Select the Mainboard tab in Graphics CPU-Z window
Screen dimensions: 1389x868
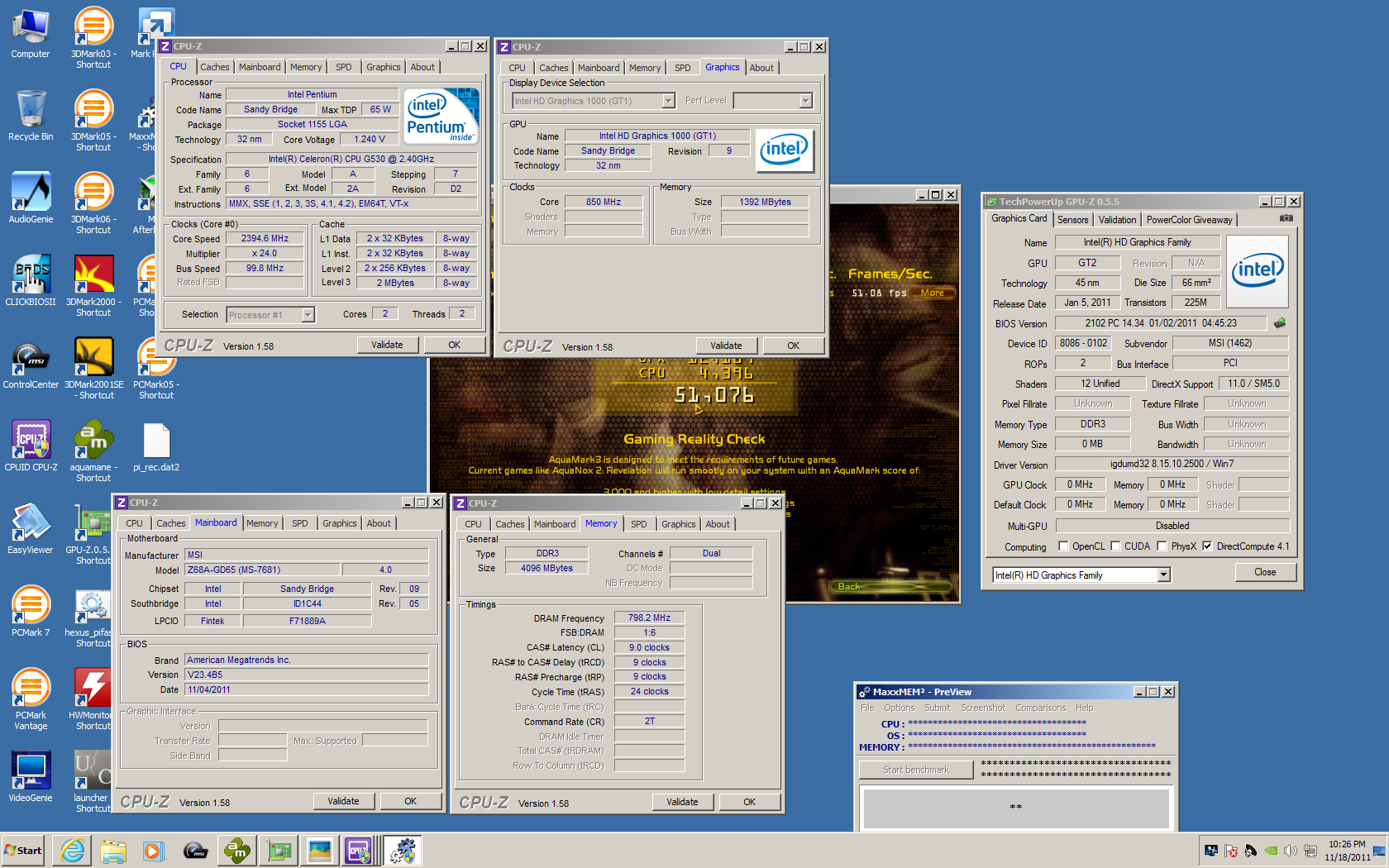tap(599, 68)
